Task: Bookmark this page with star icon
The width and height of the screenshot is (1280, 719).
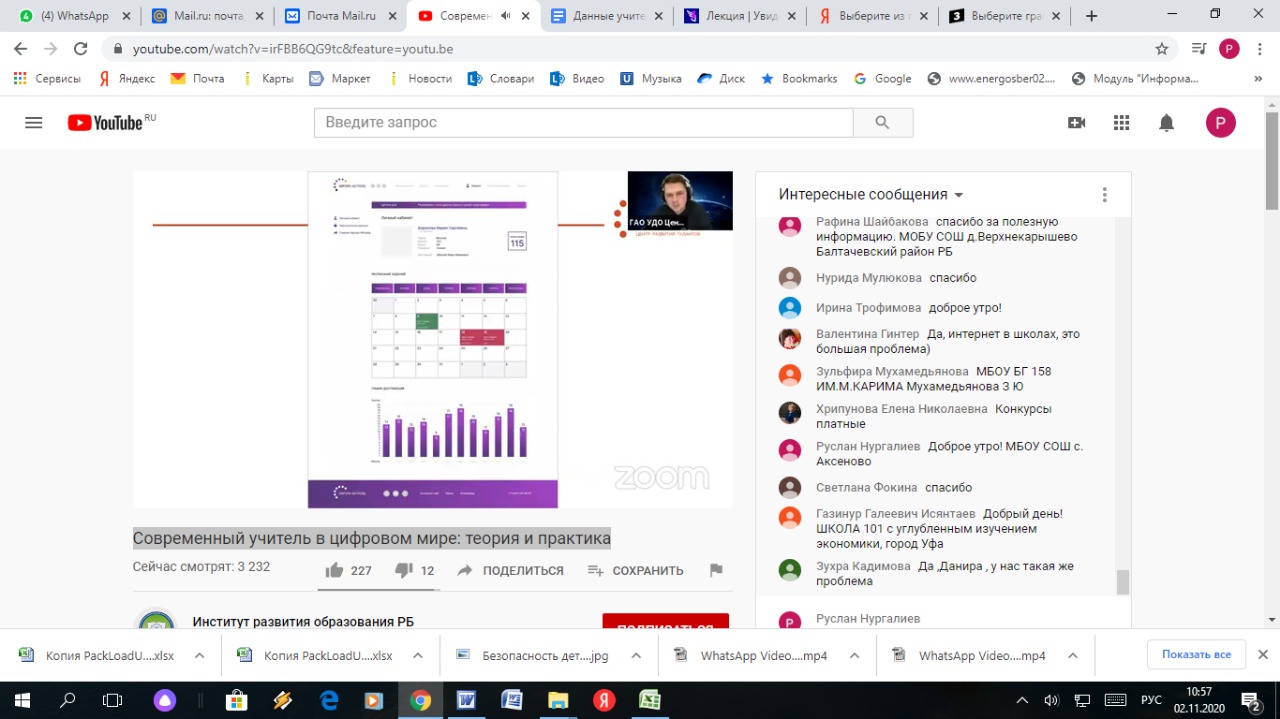Action: click(1161, 48)
